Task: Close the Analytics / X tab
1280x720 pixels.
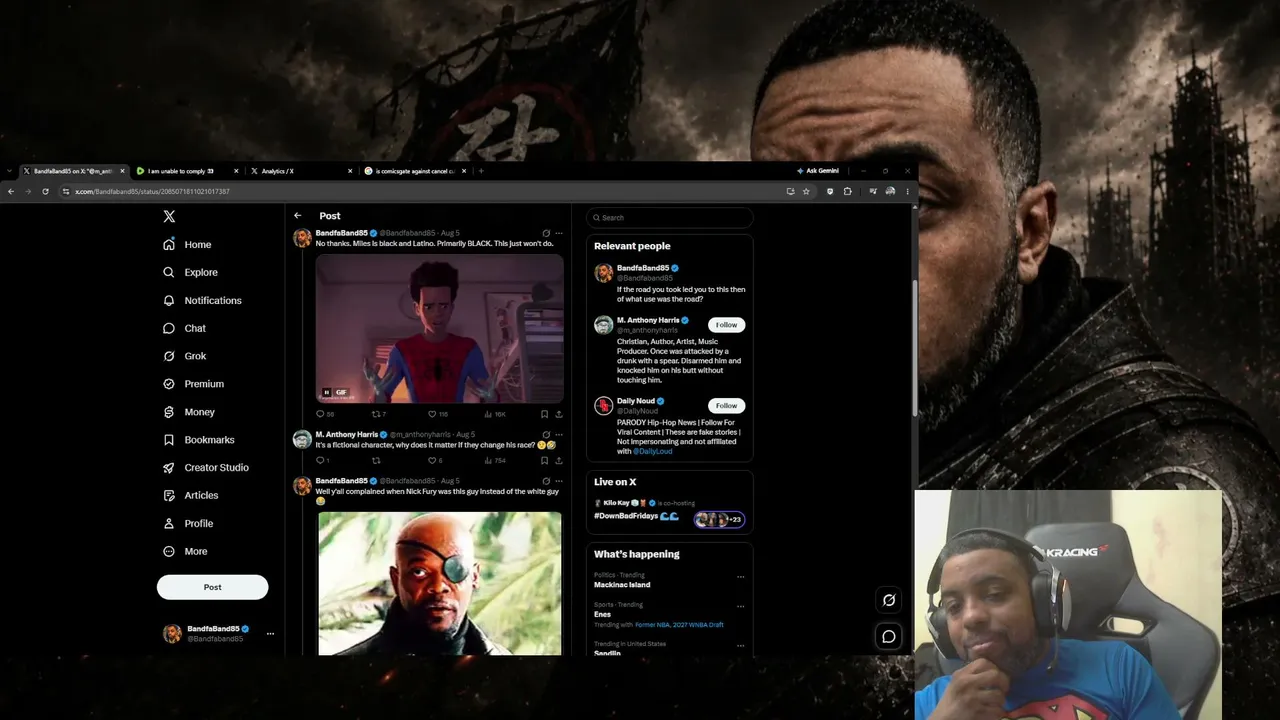Action: click(x=350, y=171)
